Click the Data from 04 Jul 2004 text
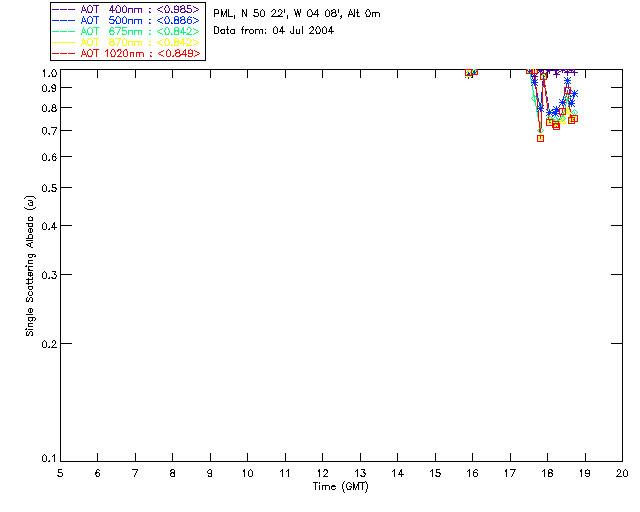This screenshot has width=640, height=512. point(273,30)
